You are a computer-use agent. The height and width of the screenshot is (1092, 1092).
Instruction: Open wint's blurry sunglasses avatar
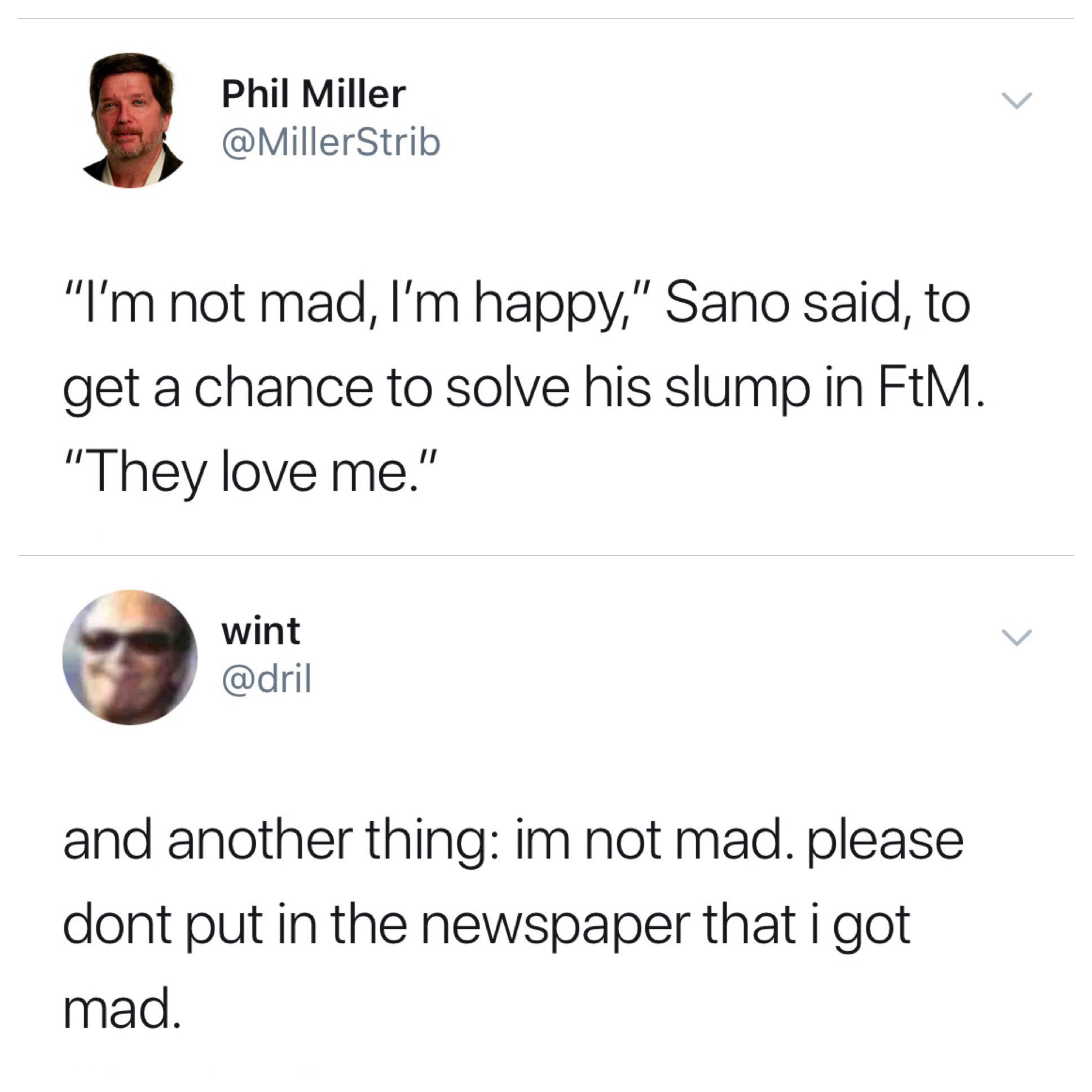point(130,657)
